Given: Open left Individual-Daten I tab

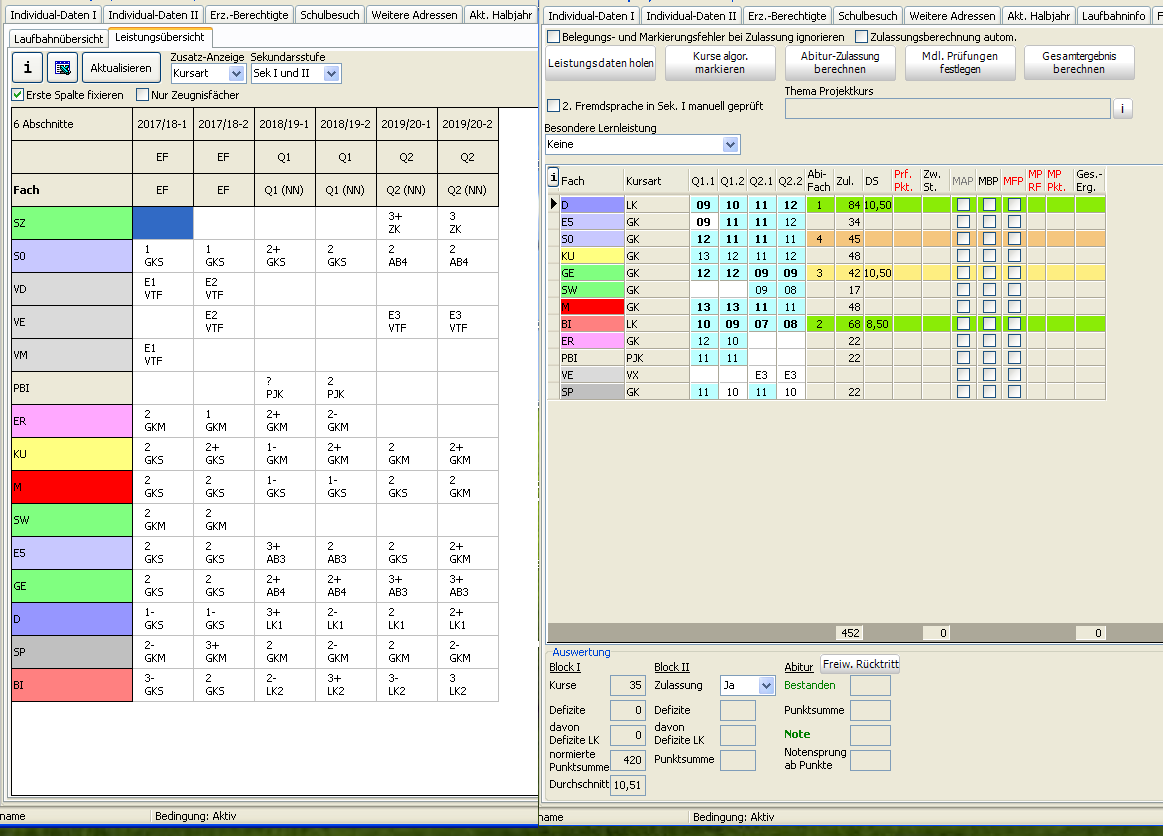Looking at the screenshot, I should click(53, 15).
